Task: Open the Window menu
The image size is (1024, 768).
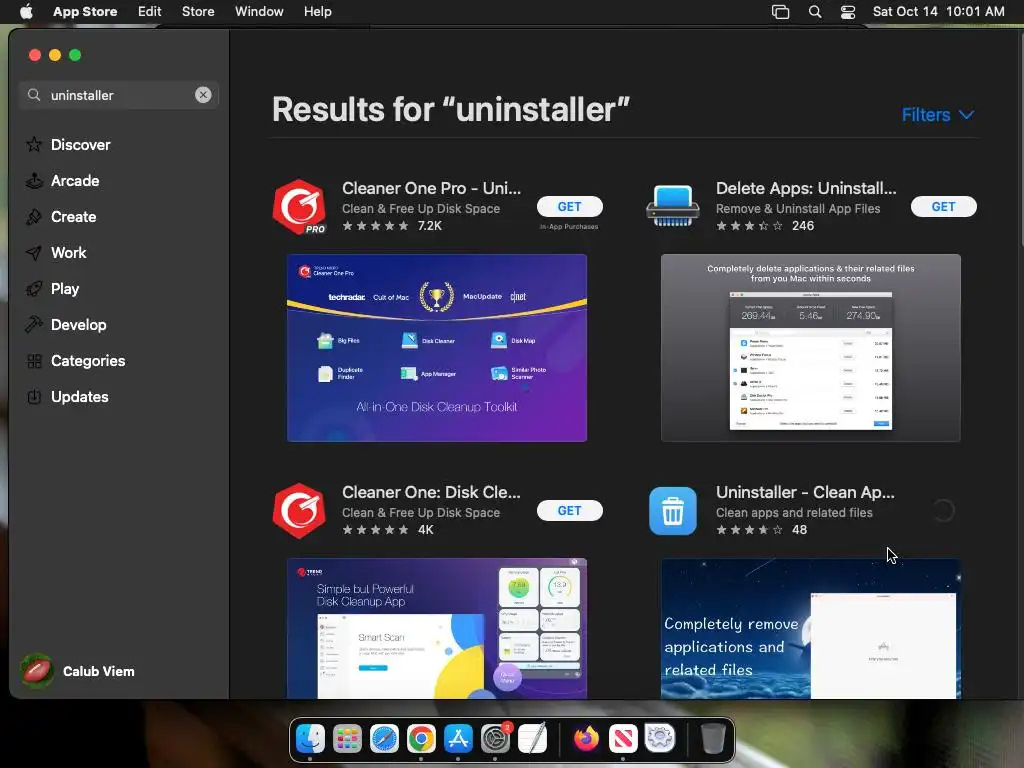Action: pyautogui.click(x=259, y=12)
